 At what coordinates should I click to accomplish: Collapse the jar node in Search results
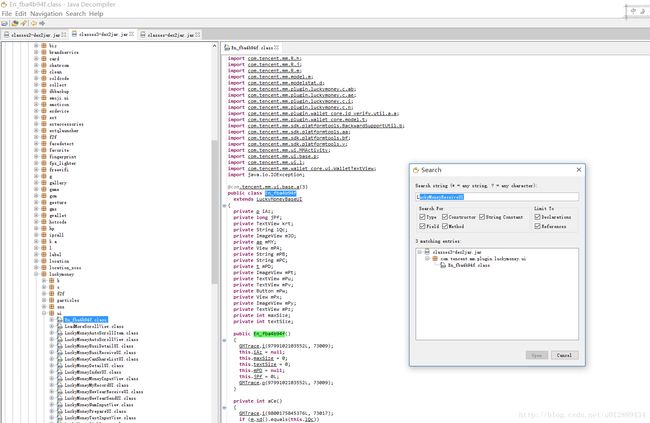click(x=420, y=252)
